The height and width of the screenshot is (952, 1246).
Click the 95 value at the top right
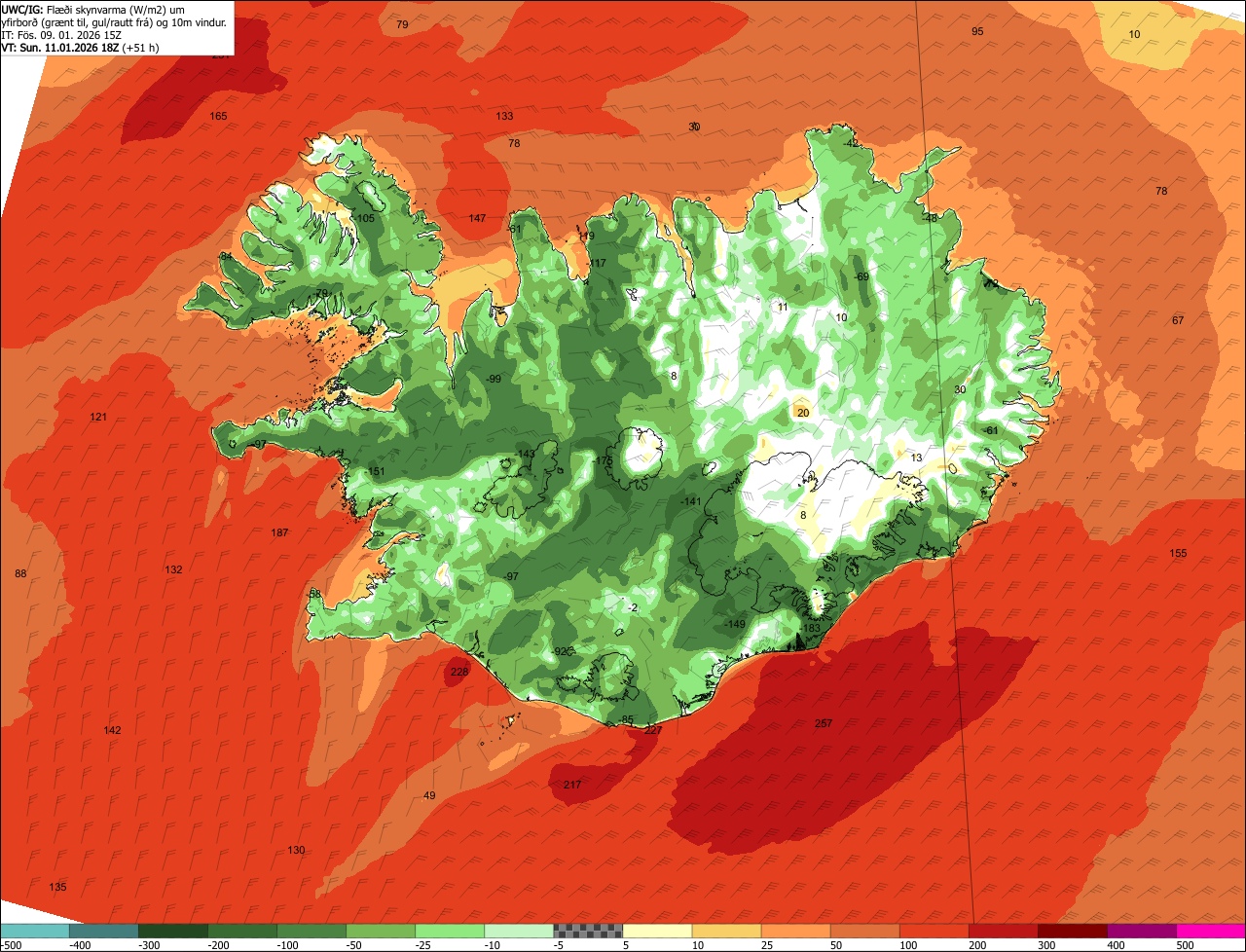point(977,31)
